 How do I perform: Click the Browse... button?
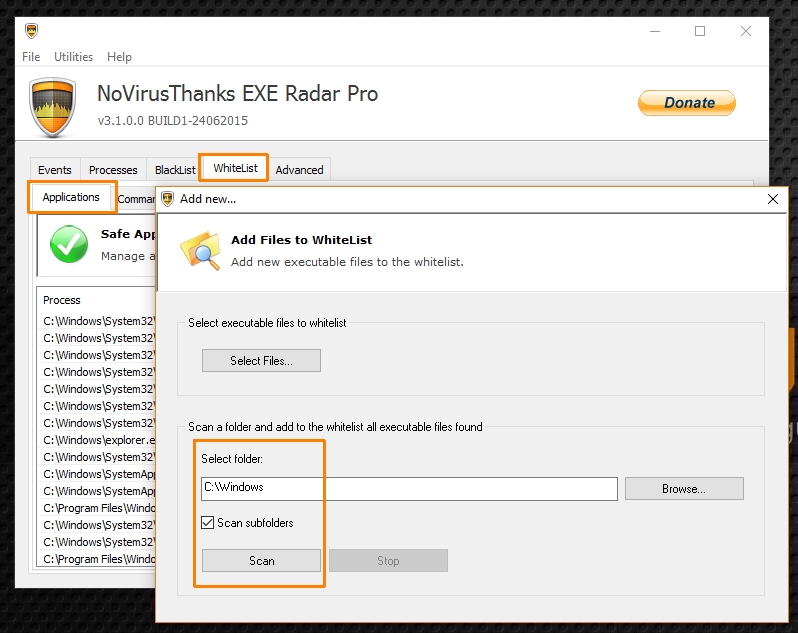click(684, 489)
